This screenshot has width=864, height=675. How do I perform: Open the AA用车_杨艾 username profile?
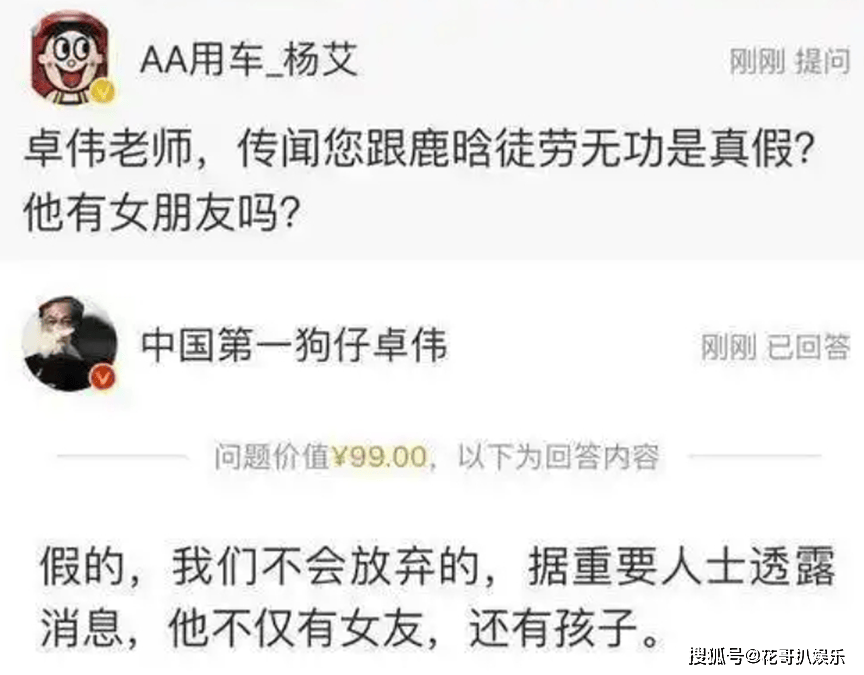[x=249, y=60]
